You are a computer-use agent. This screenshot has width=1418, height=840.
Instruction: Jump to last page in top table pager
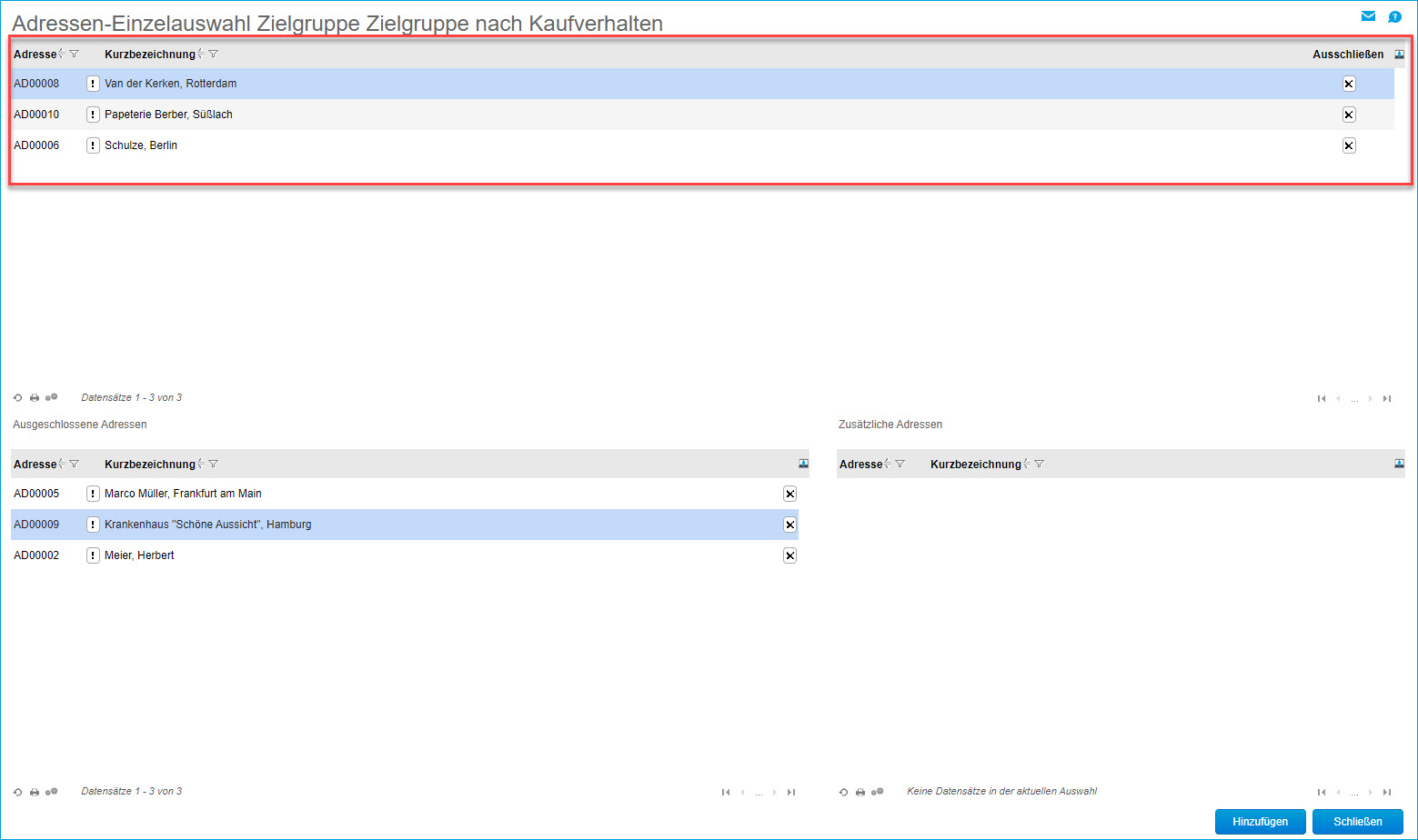pyautogui.click(x=1387, y=398)
